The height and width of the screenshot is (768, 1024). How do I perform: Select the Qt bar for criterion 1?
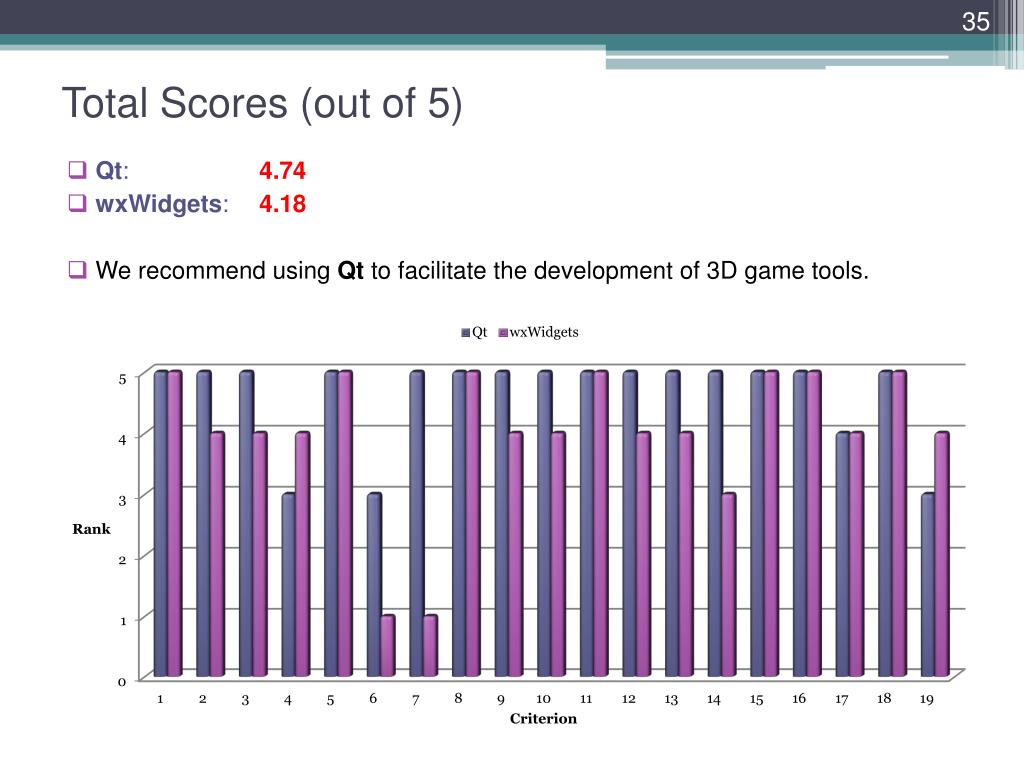pos(161,523)
